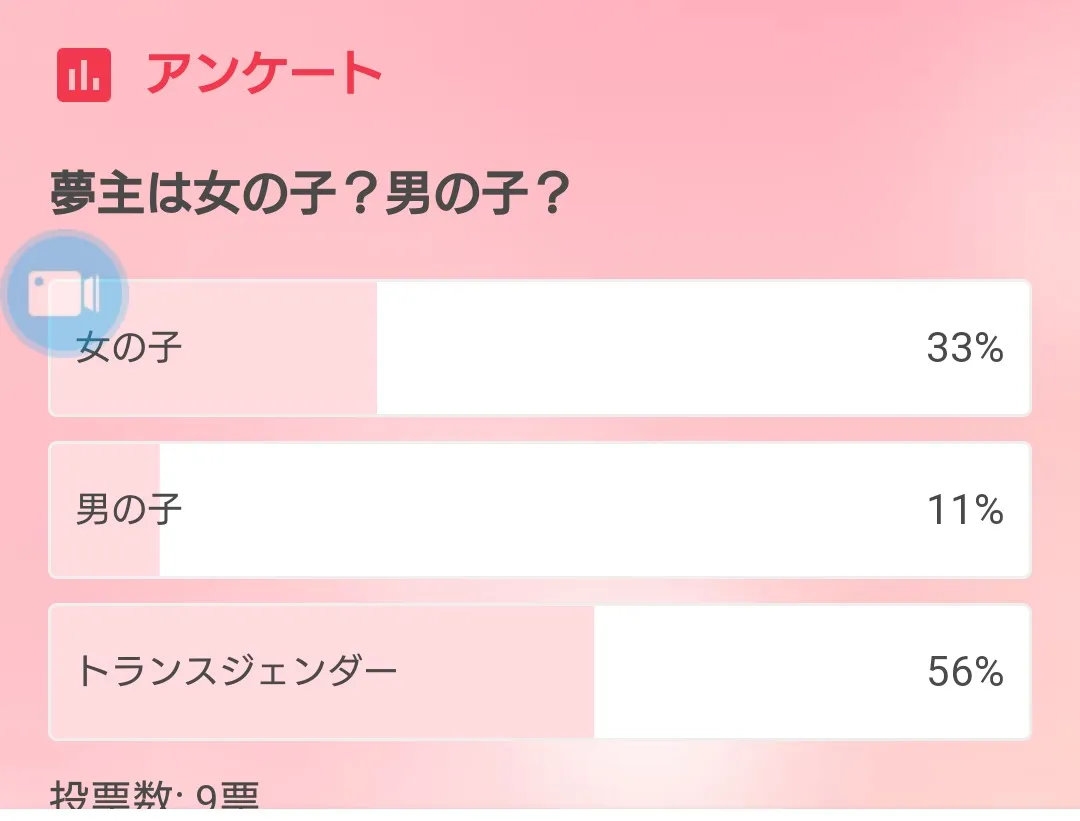Click the 11% result value
Viewport: 1080px width, 821px height.
coord(964,511)
